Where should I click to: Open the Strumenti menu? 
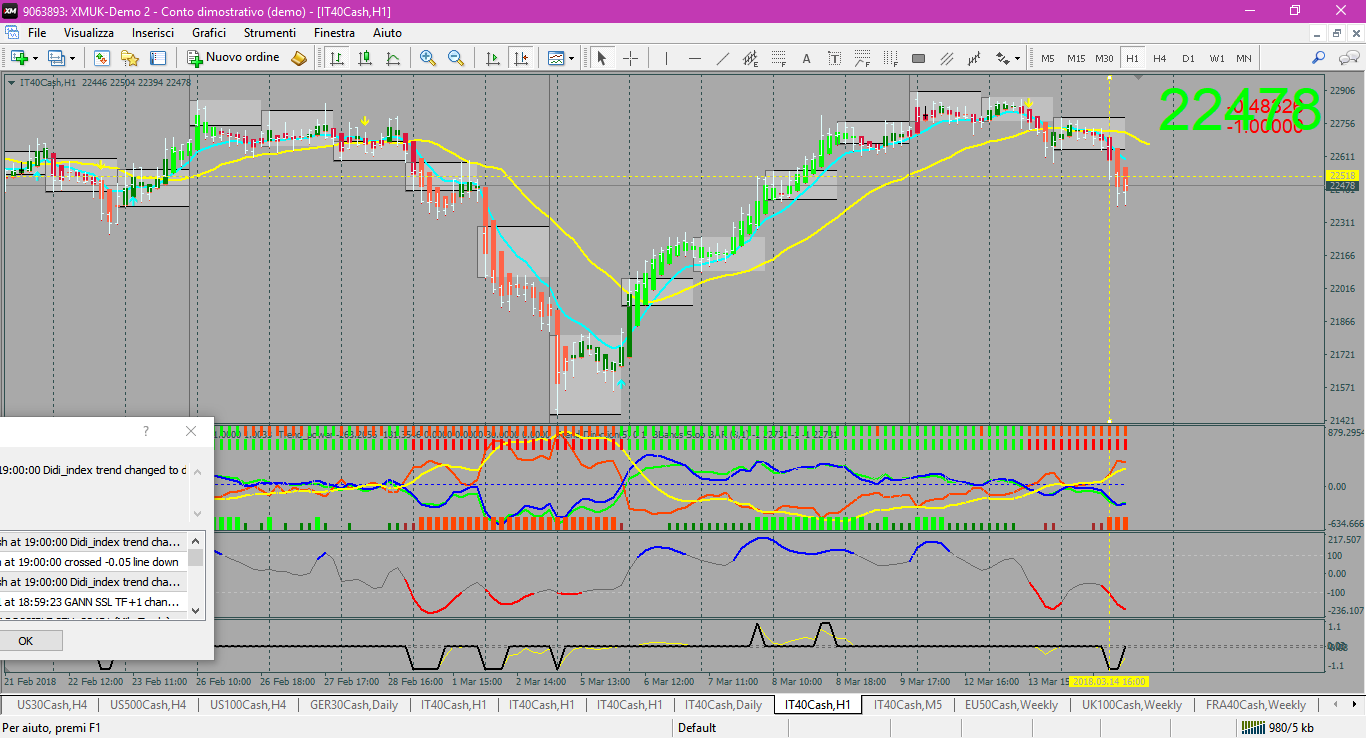coord(269,33)
